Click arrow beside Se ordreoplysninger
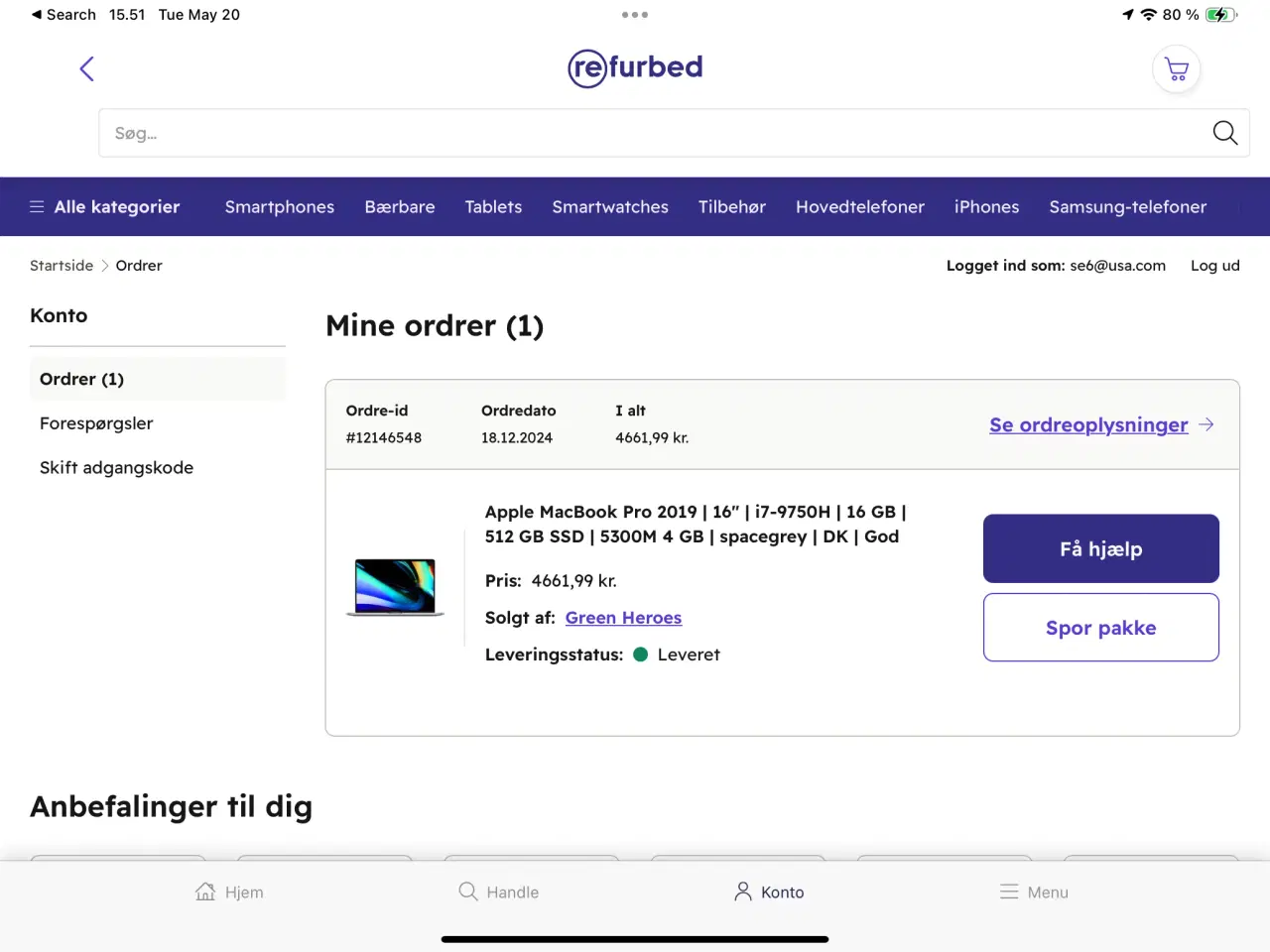1270x952 pixels. [x=1206, y=424]
